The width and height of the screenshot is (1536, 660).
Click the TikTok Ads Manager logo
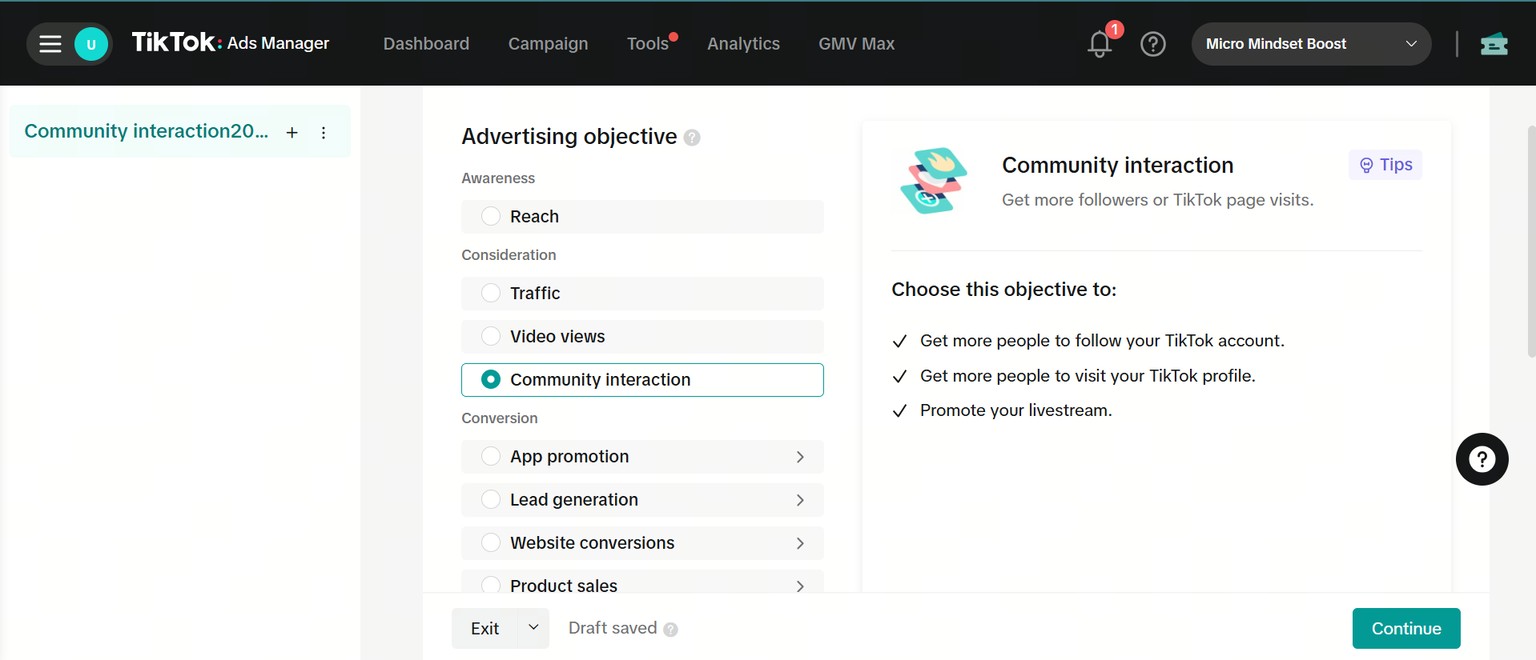231,43
